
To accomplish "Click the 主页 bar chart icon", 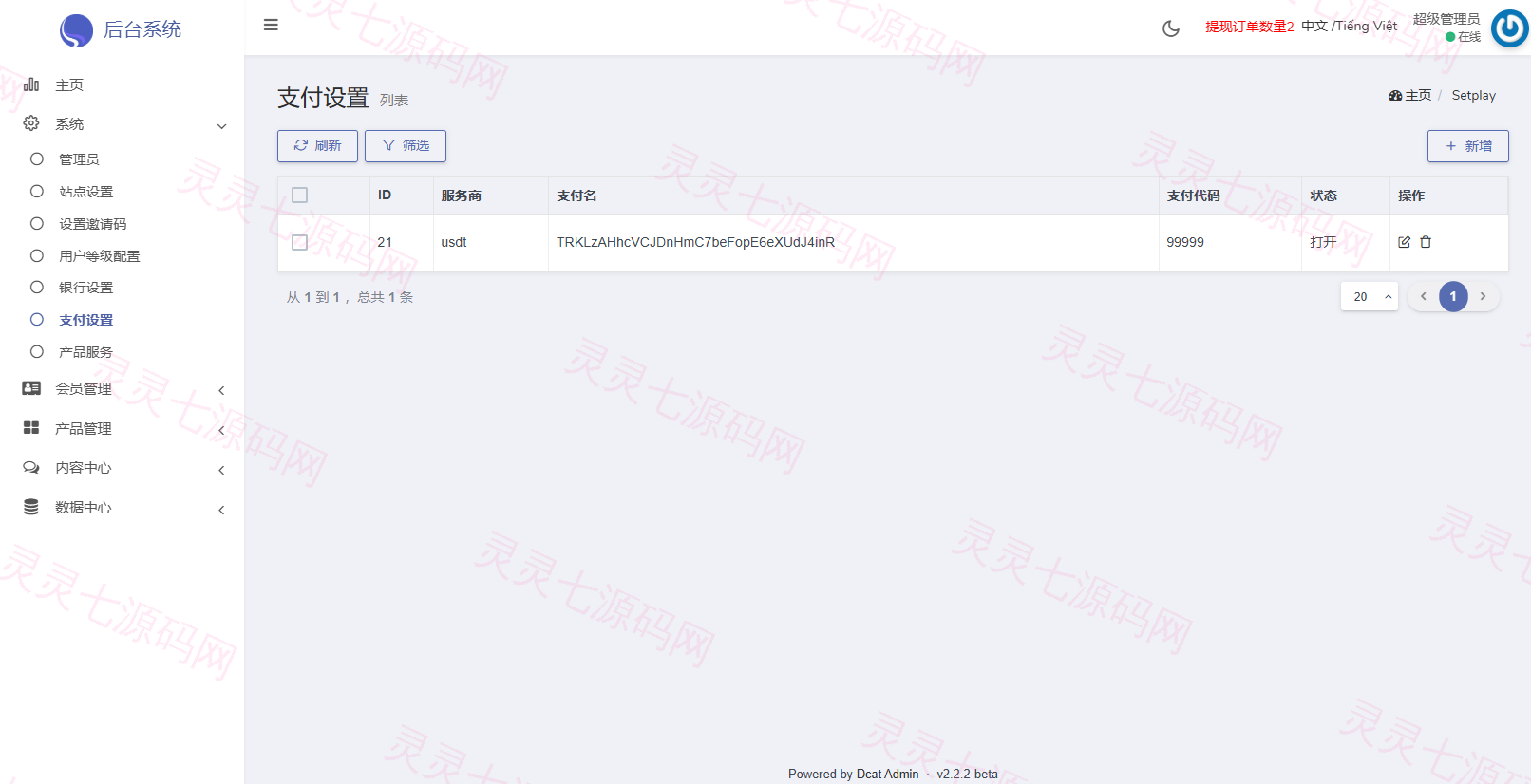I will [x=31, y=84].
